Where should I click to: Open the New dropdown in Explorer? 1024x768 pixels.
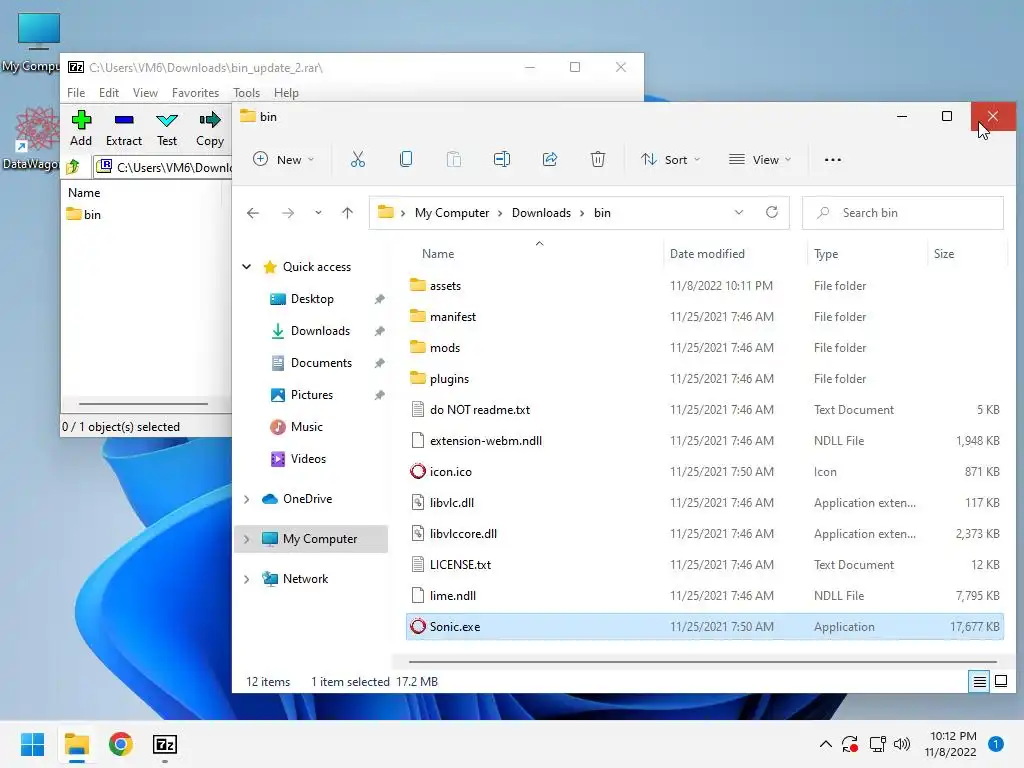coord(284,159)
